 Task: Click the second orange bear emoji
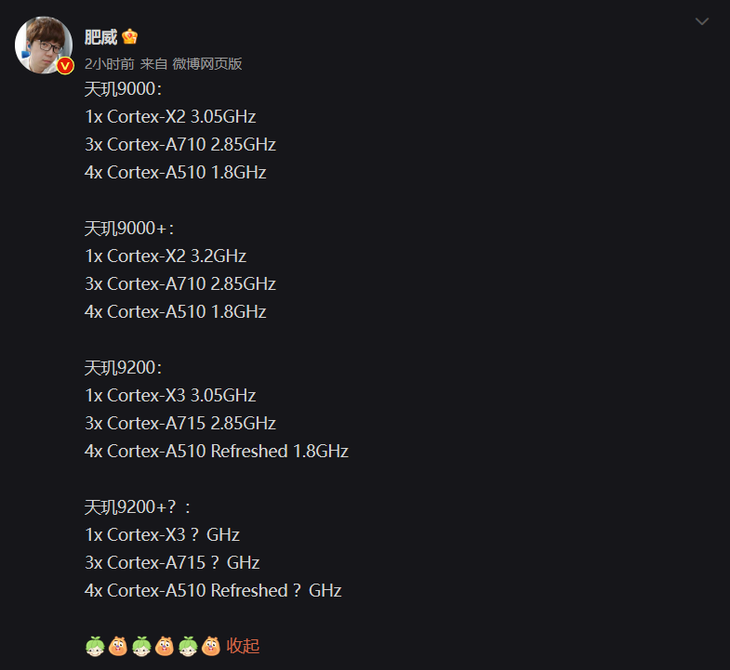[164, 646]
